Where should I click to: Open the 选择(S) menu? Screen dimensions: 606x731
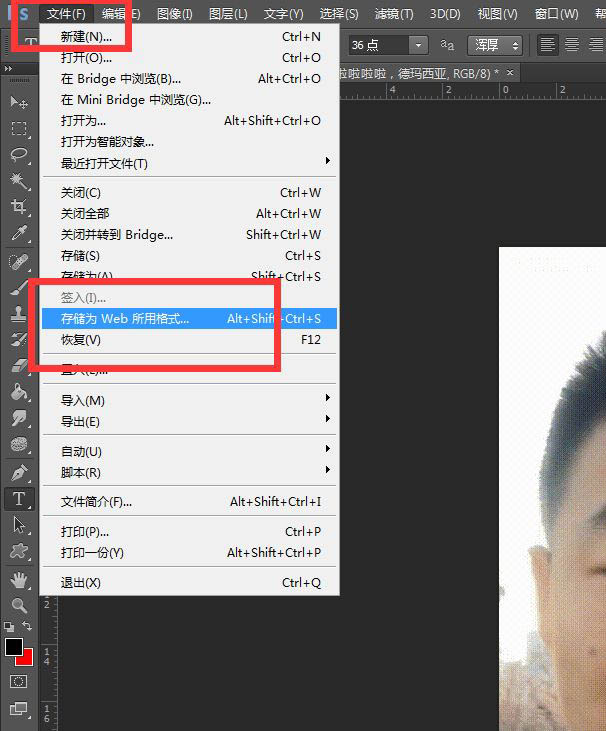[339, 14]
